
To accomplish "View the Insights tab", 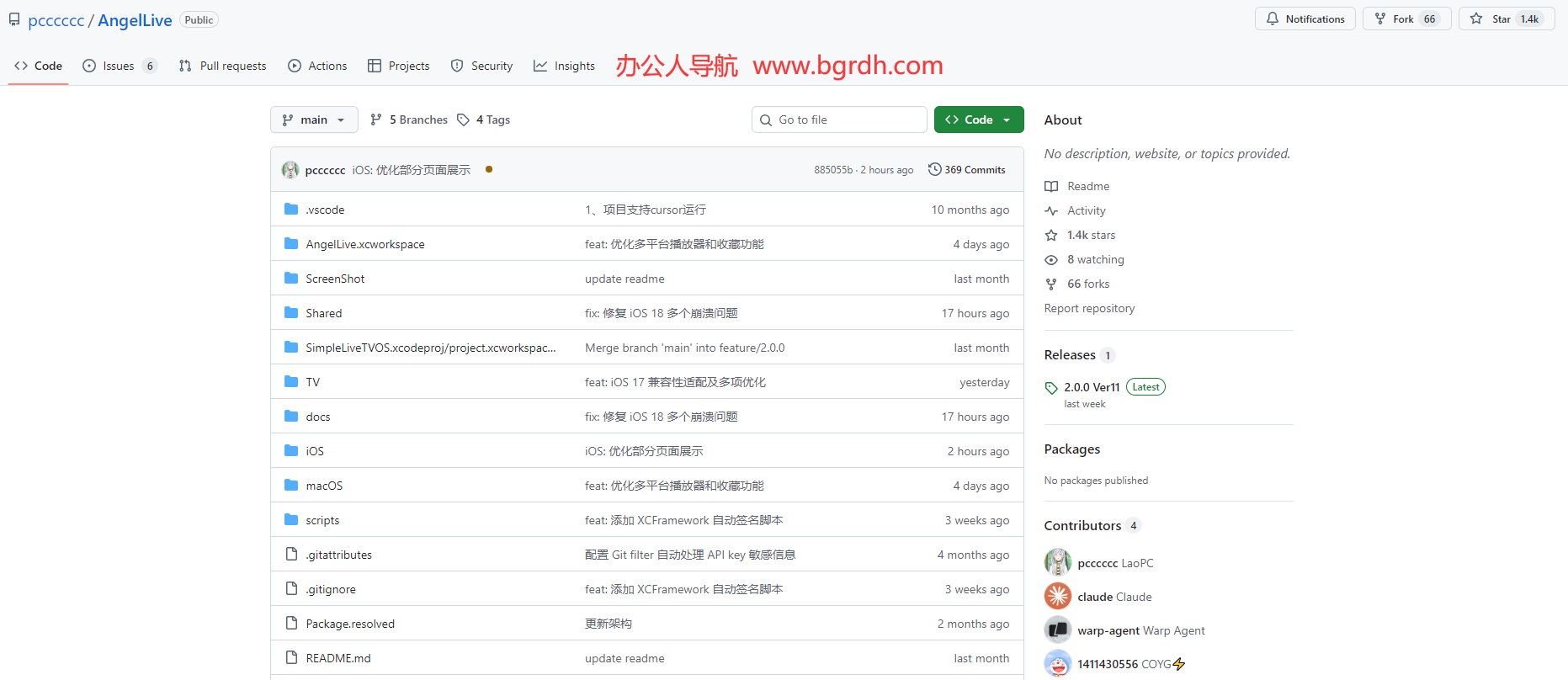I will point(564,66).
